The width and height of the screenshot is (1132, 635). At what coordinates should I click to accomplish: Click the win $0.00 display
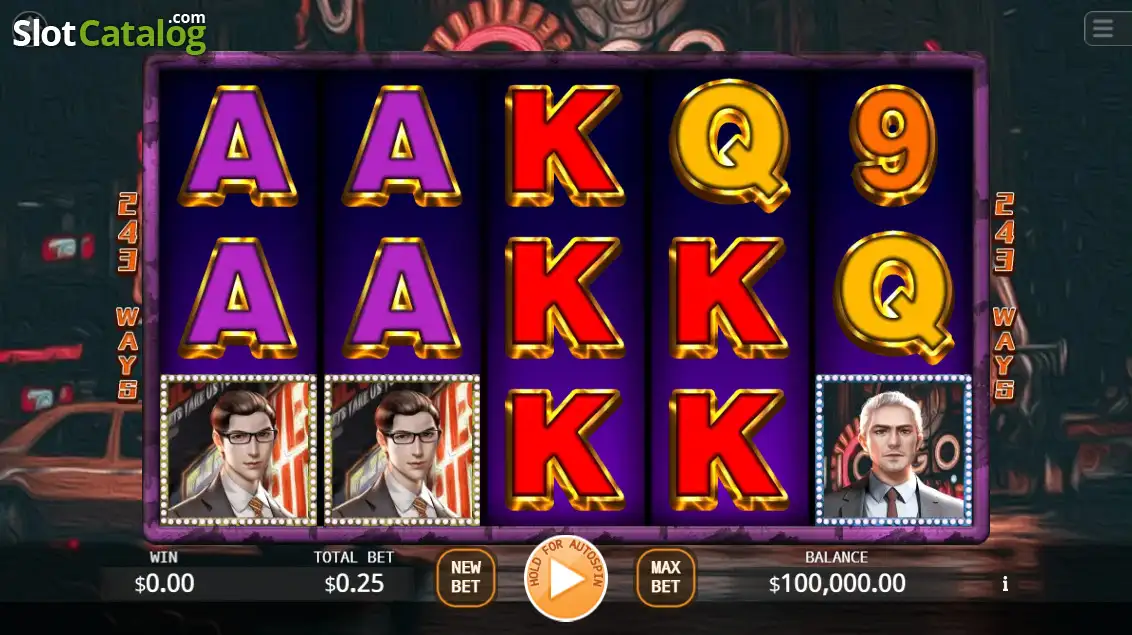[164, 583]
